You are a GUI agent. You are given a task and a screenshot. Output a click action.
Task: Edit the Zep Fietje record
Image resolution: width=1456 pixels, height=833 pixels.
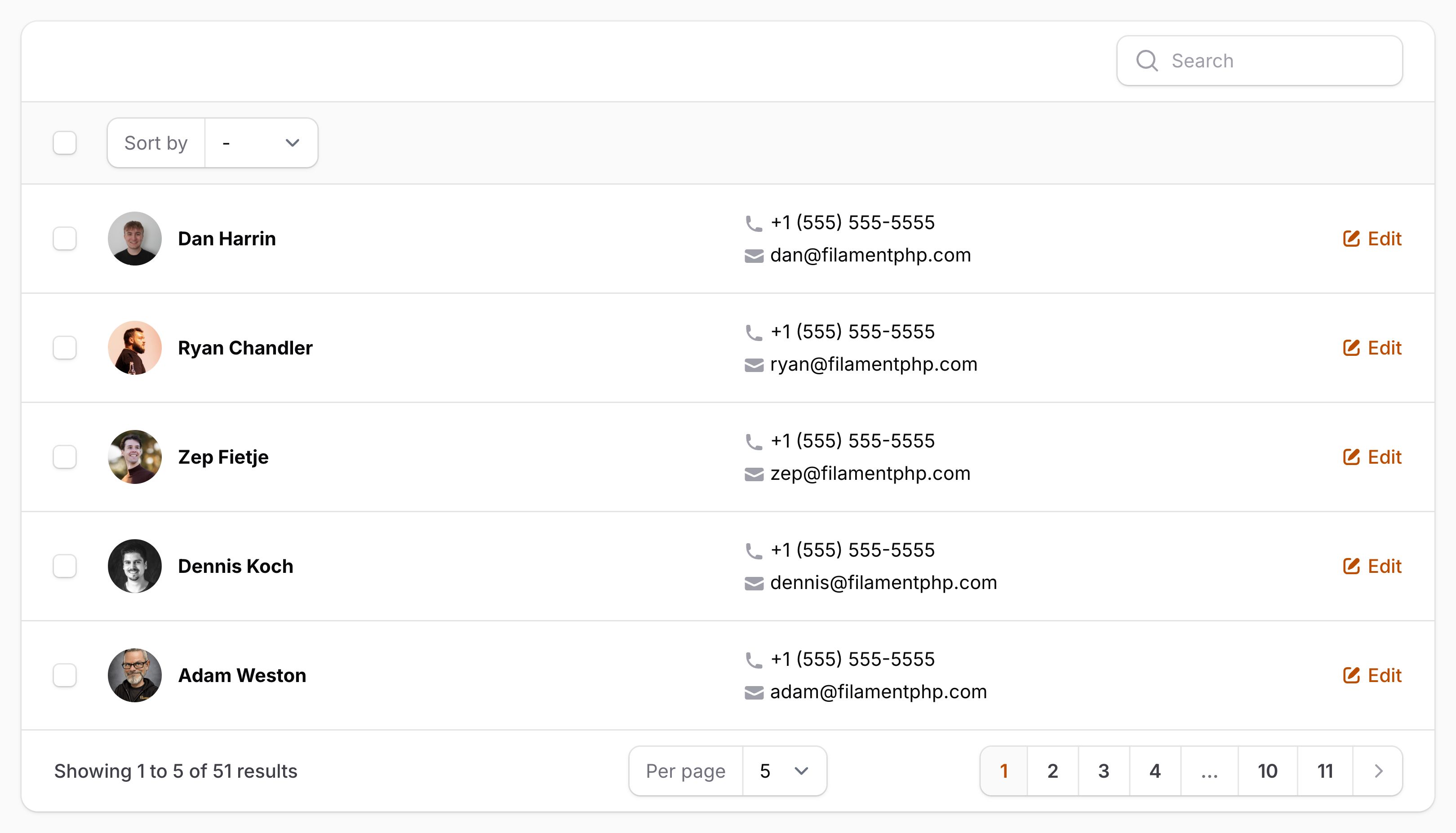1372,457
